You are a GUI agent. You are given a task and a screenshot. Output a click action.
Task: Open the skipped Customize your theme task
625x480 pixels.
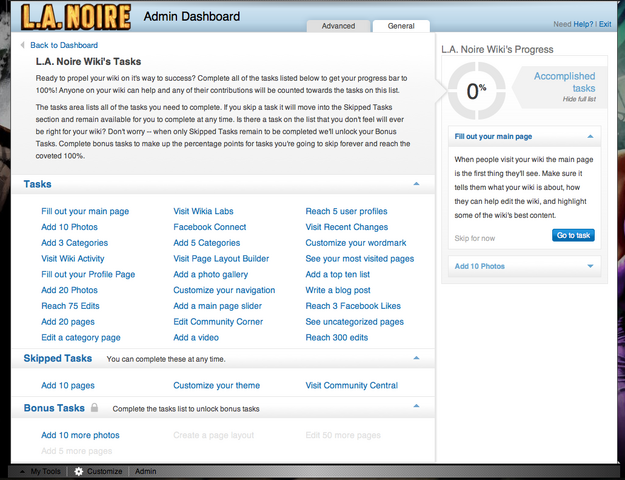pos(216,386)
